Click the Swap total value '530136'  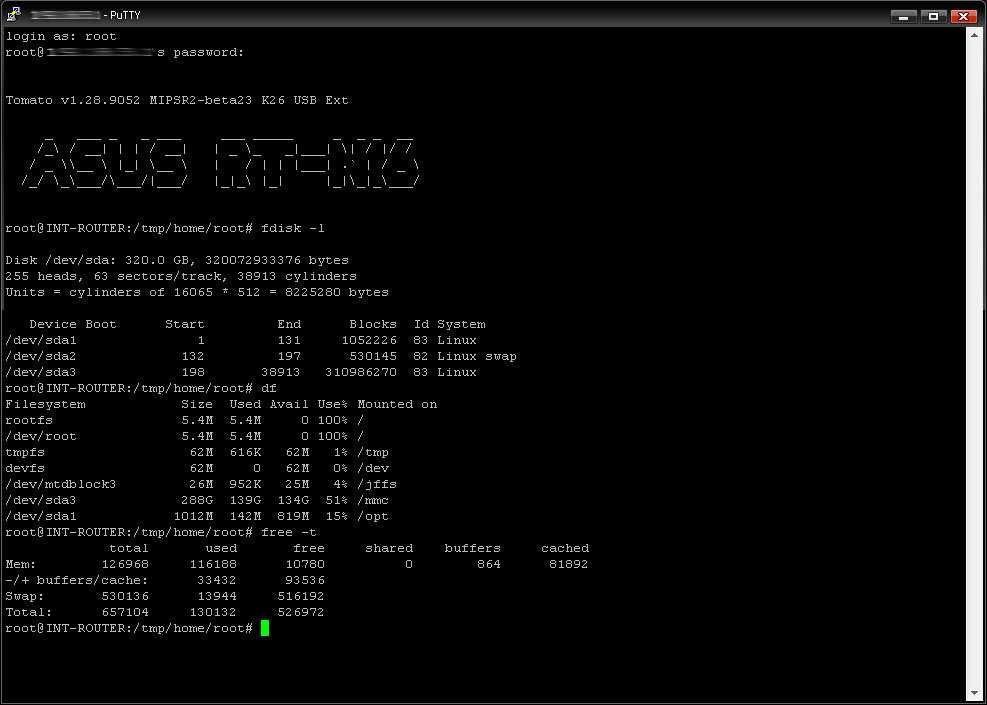(125, 597)
